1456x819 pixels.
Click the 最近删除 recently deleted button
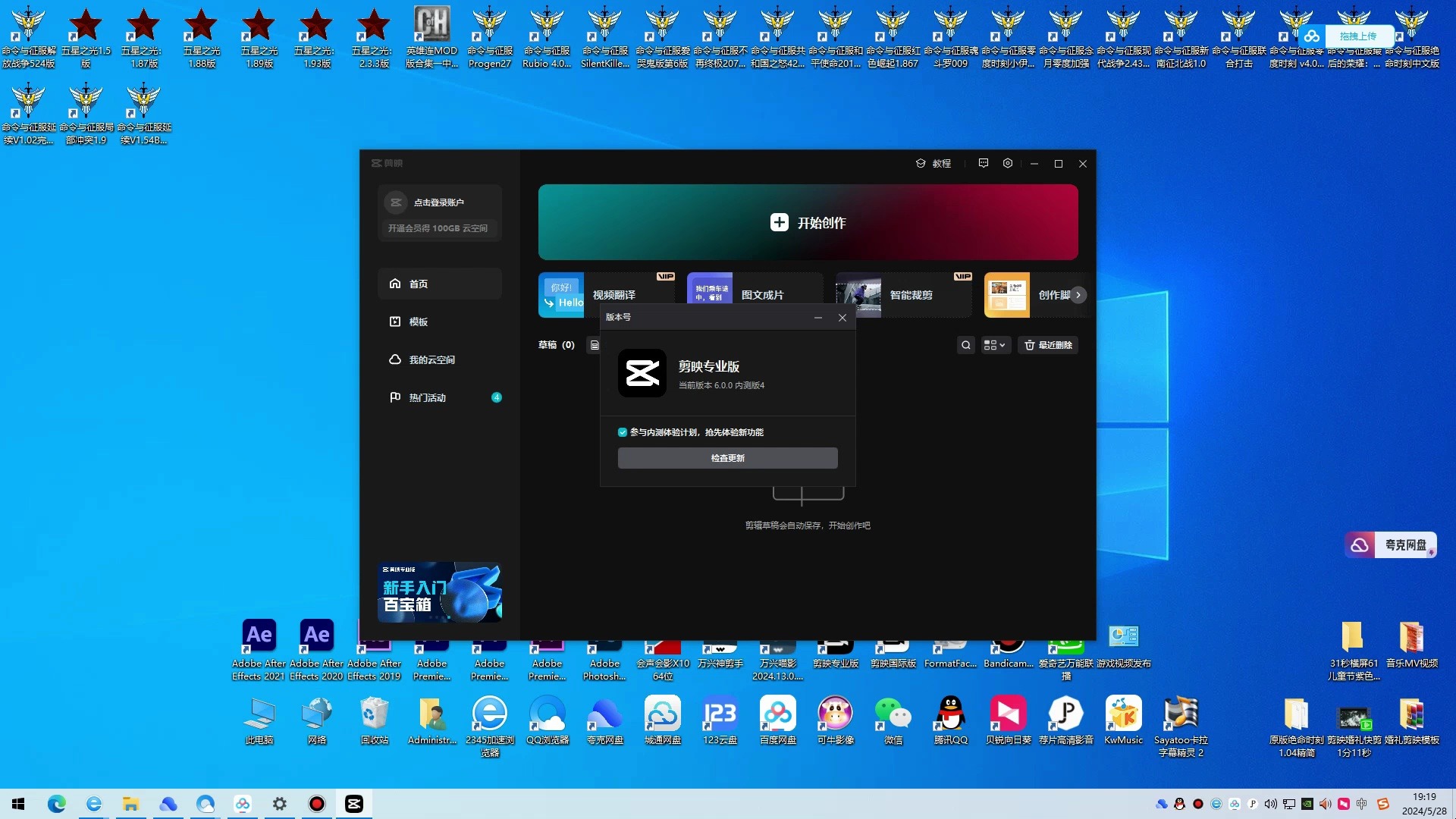pyautogui.click(x=1048, y=345)
